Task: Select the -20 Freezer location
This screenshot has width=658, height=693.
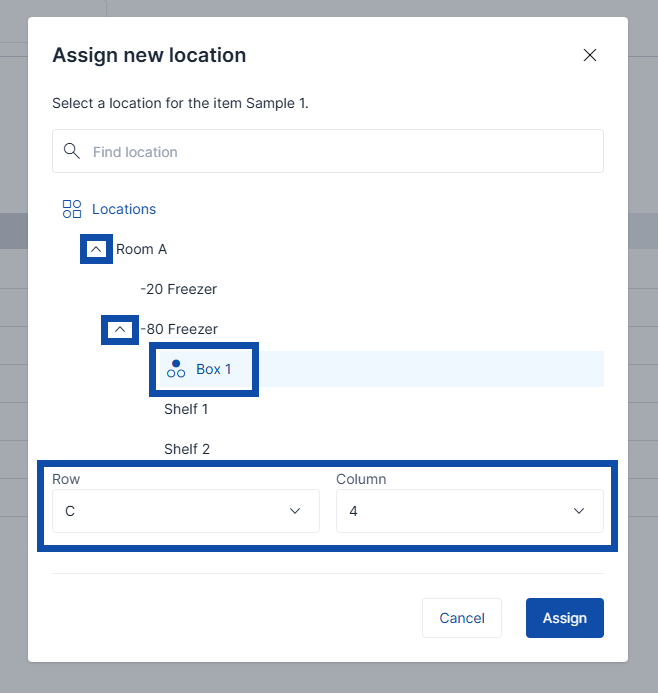Action: [x=178, y=289]
